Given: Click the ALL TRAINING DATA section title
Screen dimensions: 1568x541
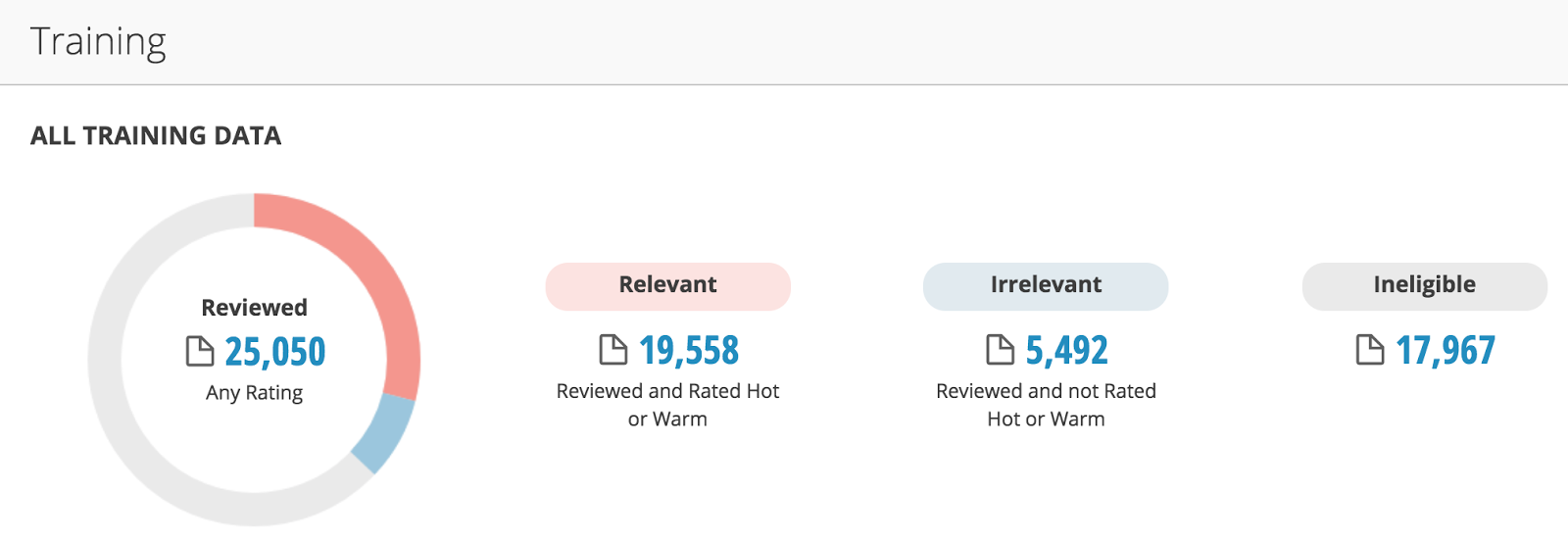Looking at the screenshot, I should pyautogui.click(x=156, y=135).
